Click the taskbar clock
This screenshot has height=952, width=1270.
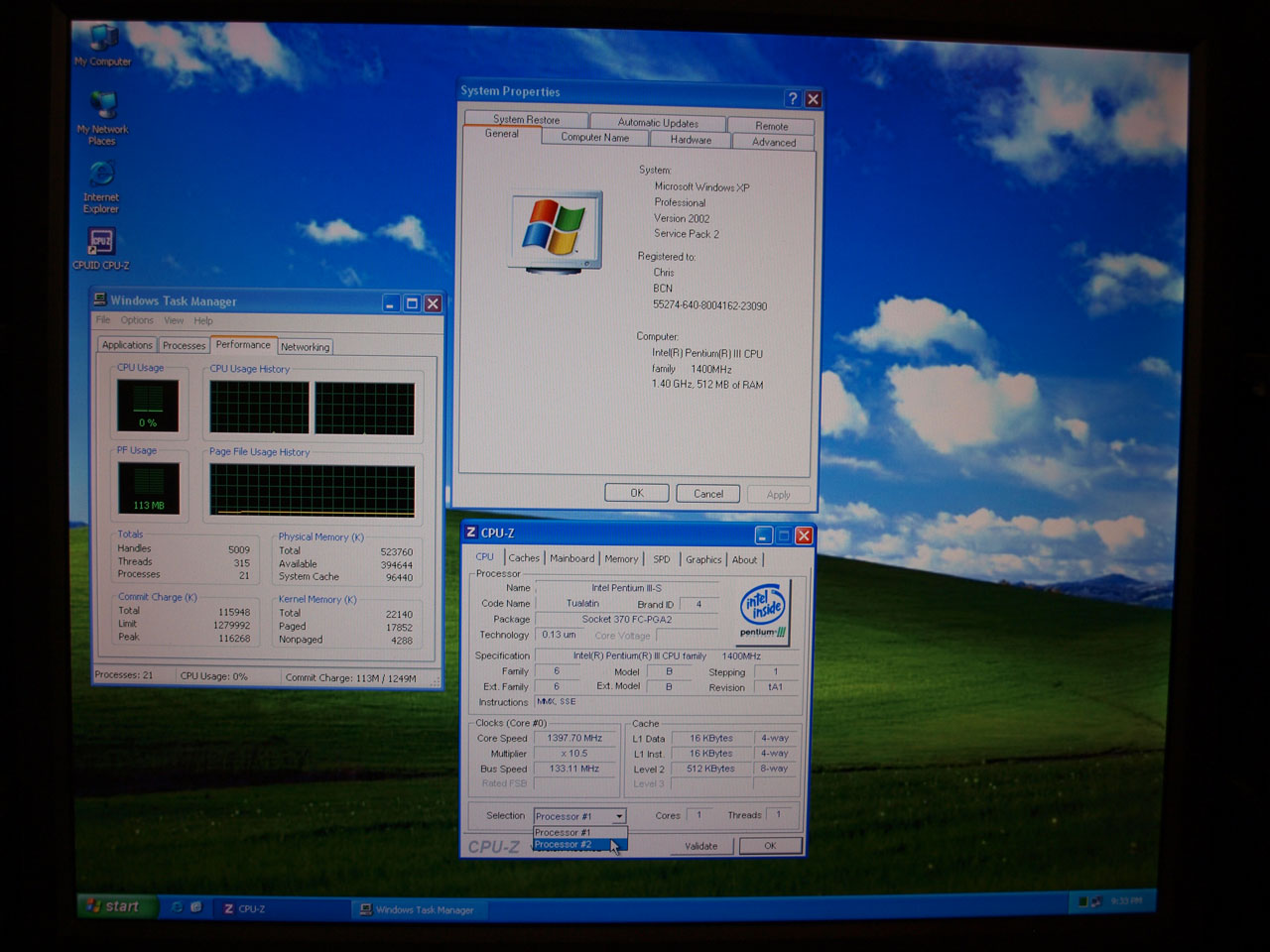click(x=1126, y=901)
